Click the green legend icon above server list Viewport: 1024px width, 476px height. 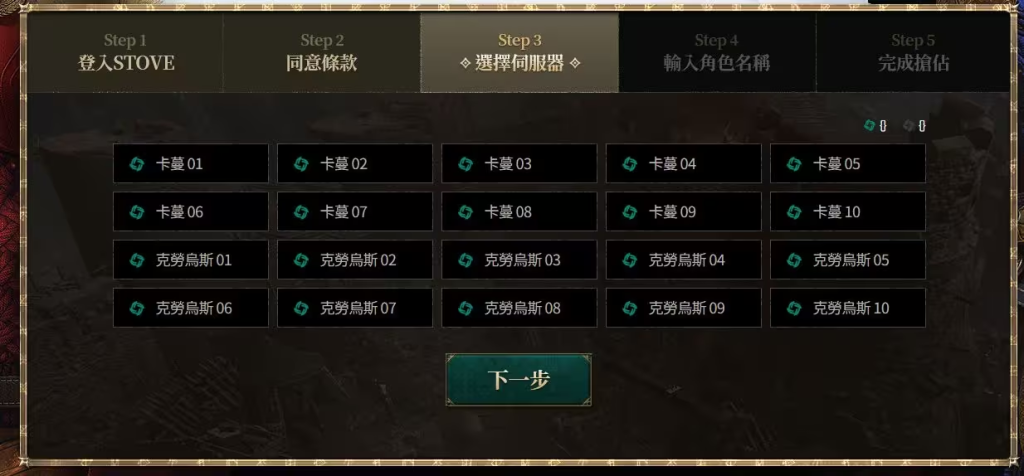(869, 125)
